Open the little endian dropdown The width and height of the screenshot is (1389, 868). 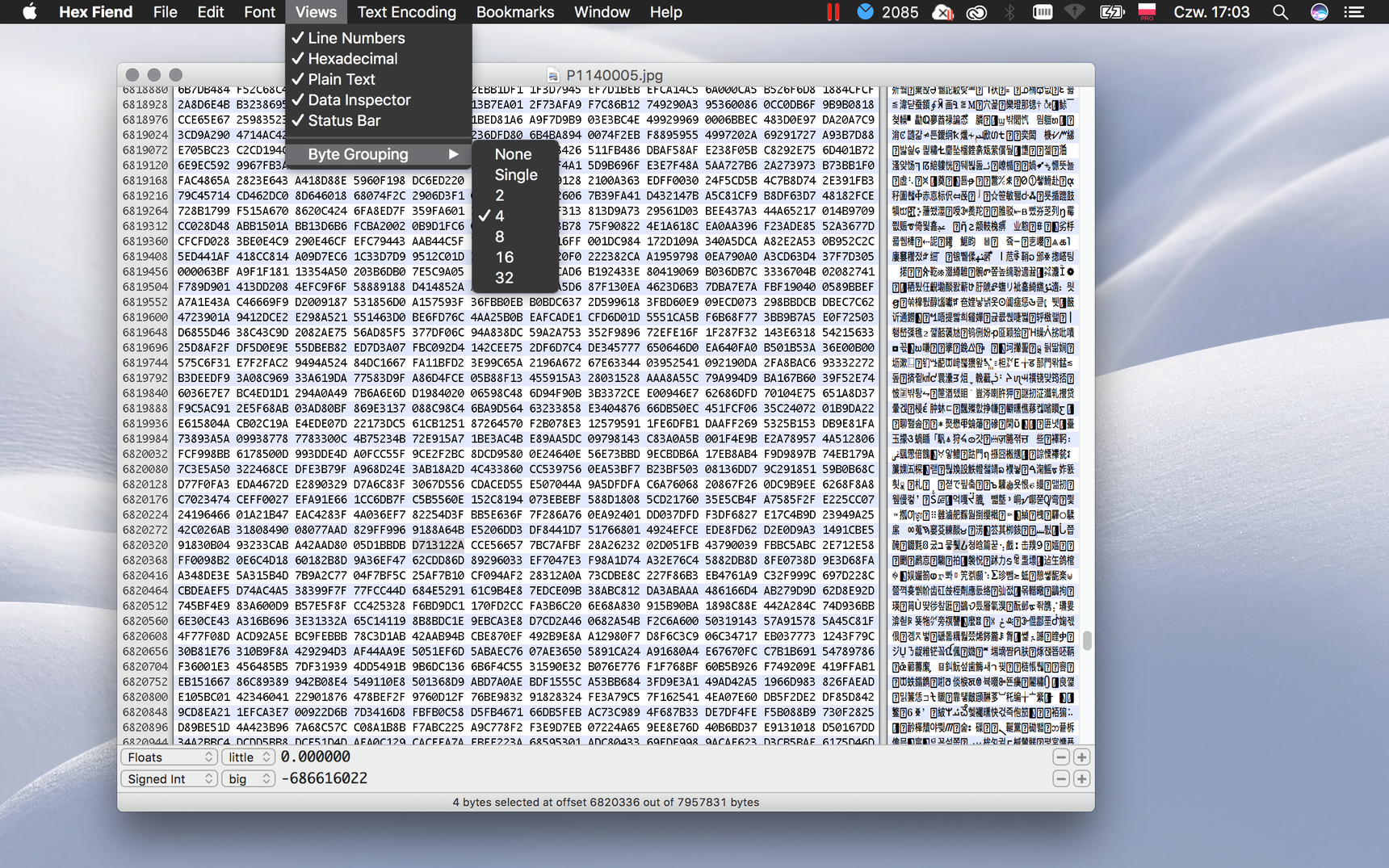[248, 757]
